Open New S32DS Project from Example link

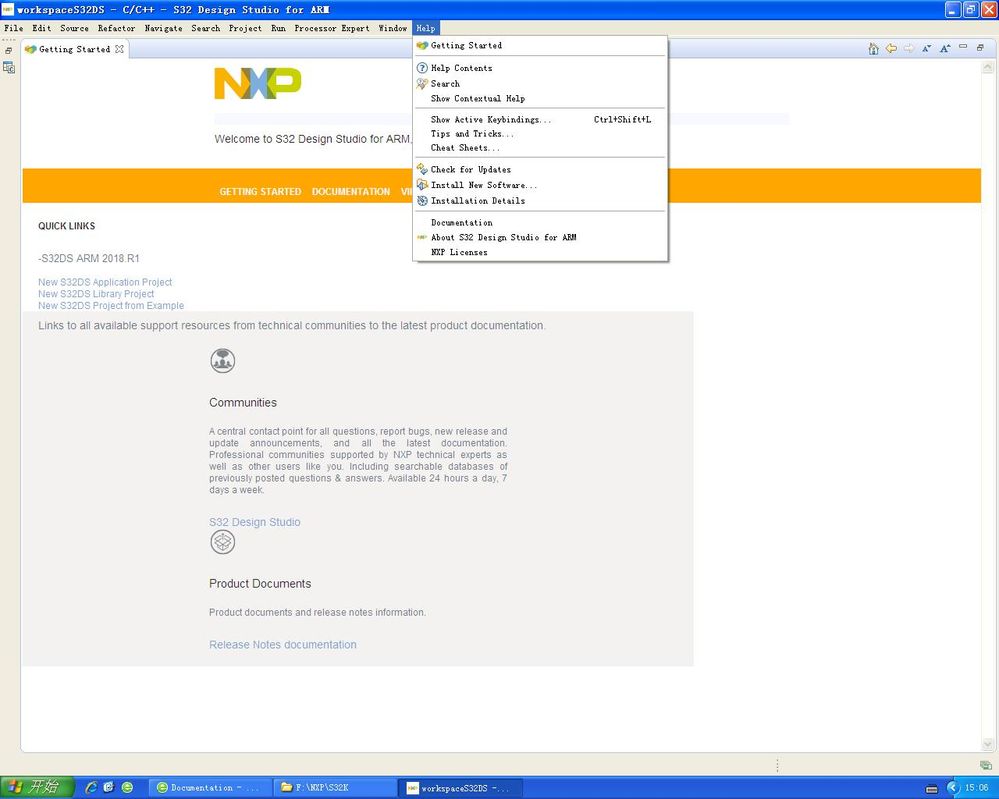point(111,305)
